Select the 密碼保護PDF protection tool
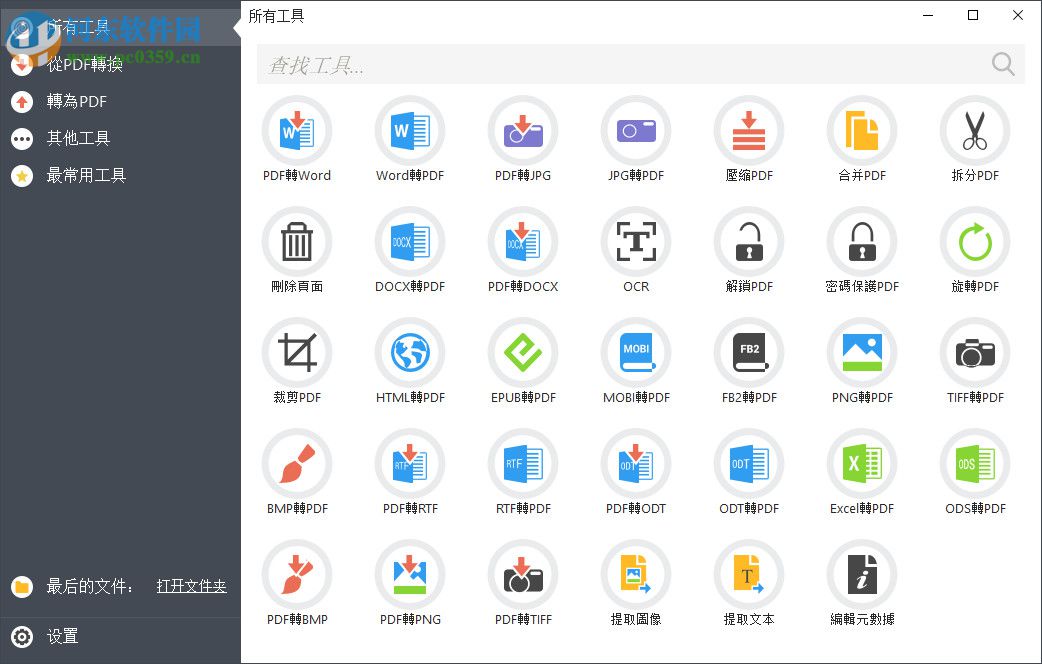This screenshot has width=1042, height=664. [862, 251]
